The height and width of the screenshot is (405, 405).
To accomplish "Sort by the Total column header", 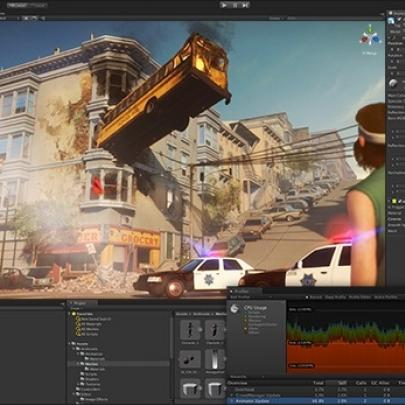I will [319, 383].
